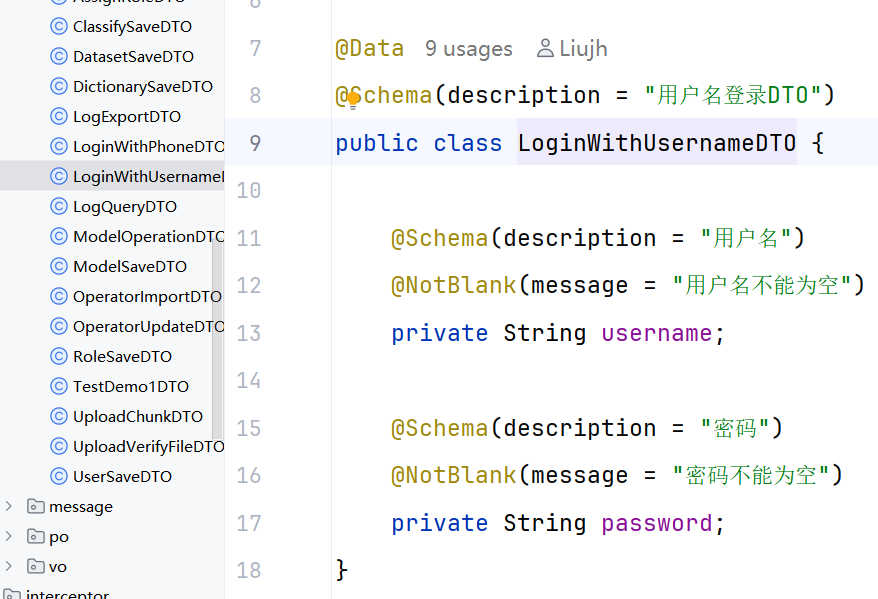
Task: Place cursor on the password field name
Action: click(656, 523)
